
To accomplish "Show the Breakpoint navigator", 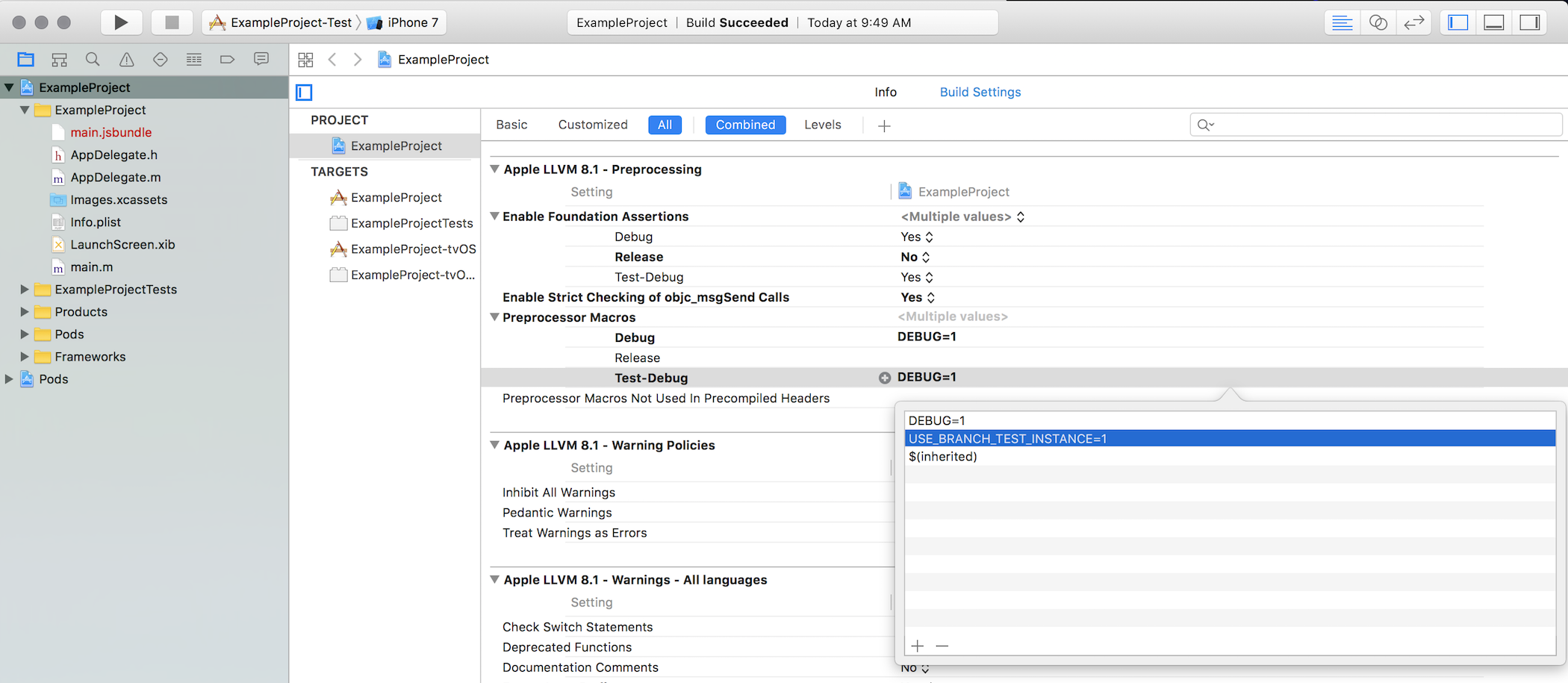I will click(227, 60).
